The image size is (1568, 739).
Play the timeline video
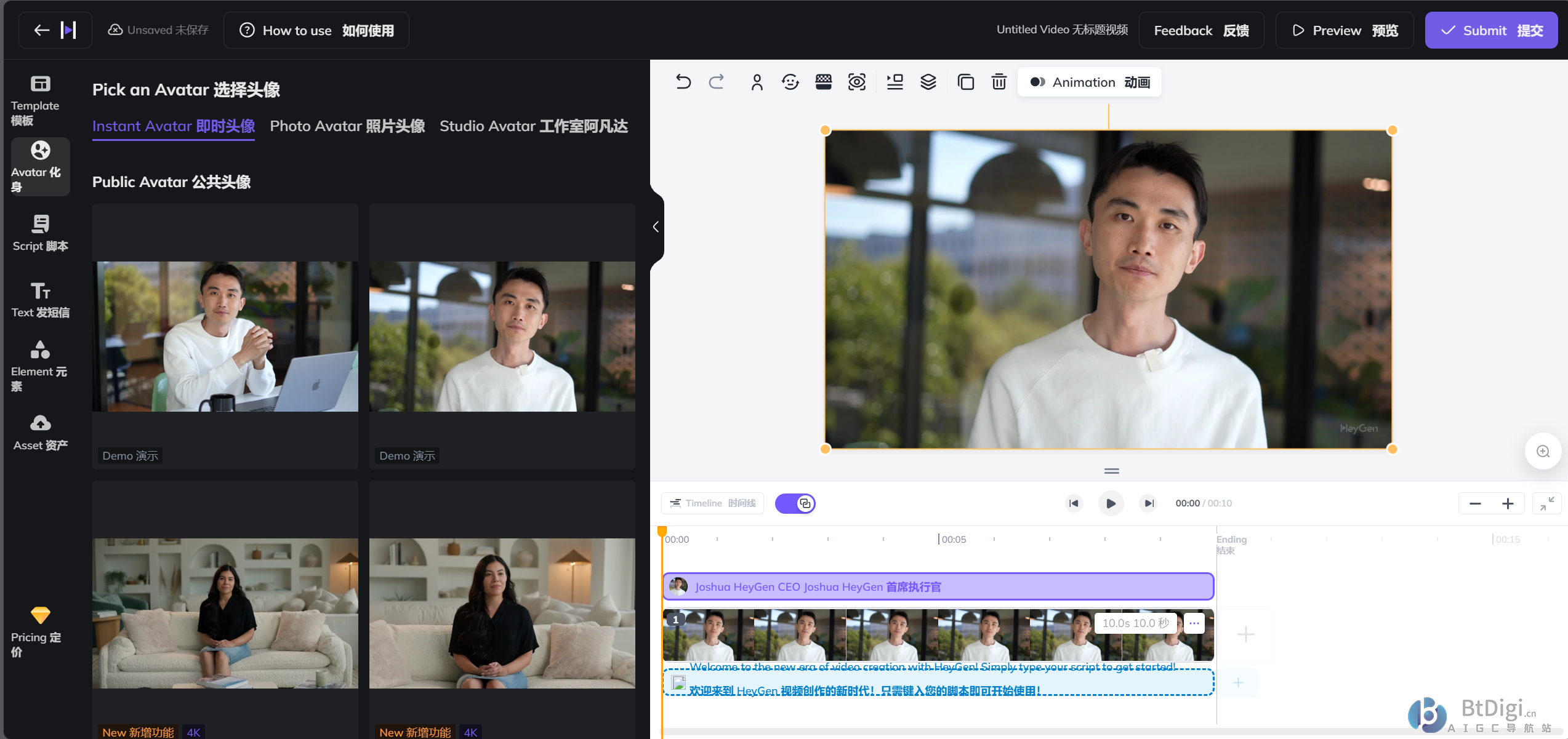(x=1111, y=503)
